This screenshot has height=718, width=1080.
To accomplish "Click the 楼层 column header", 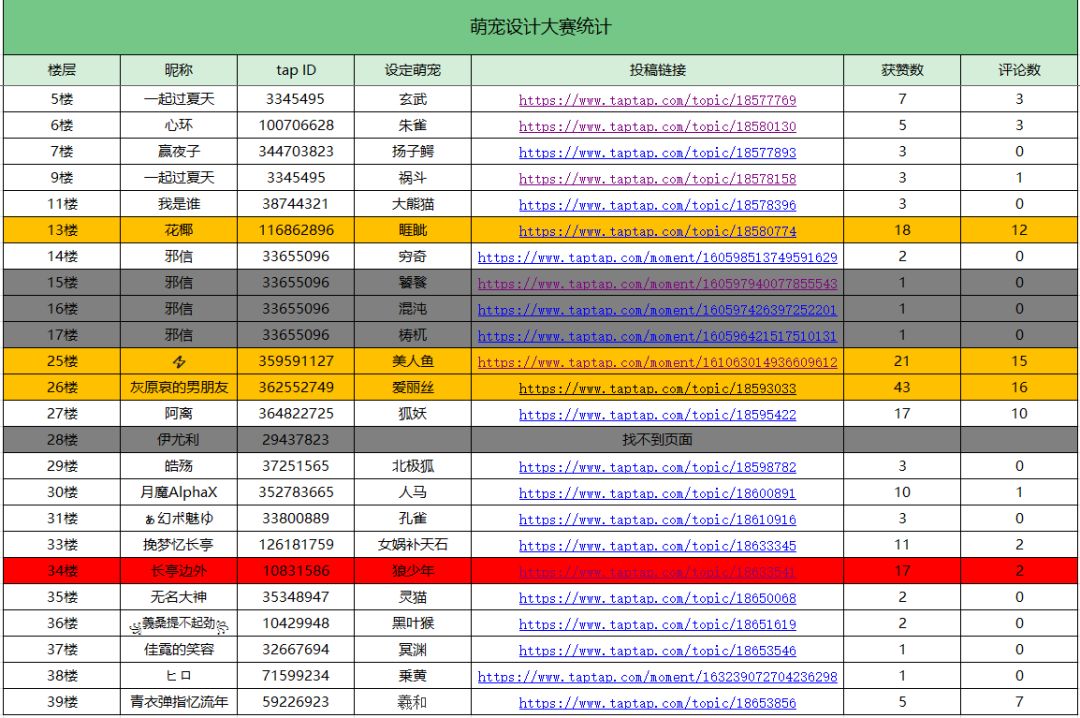I will (x=62, y=70).
